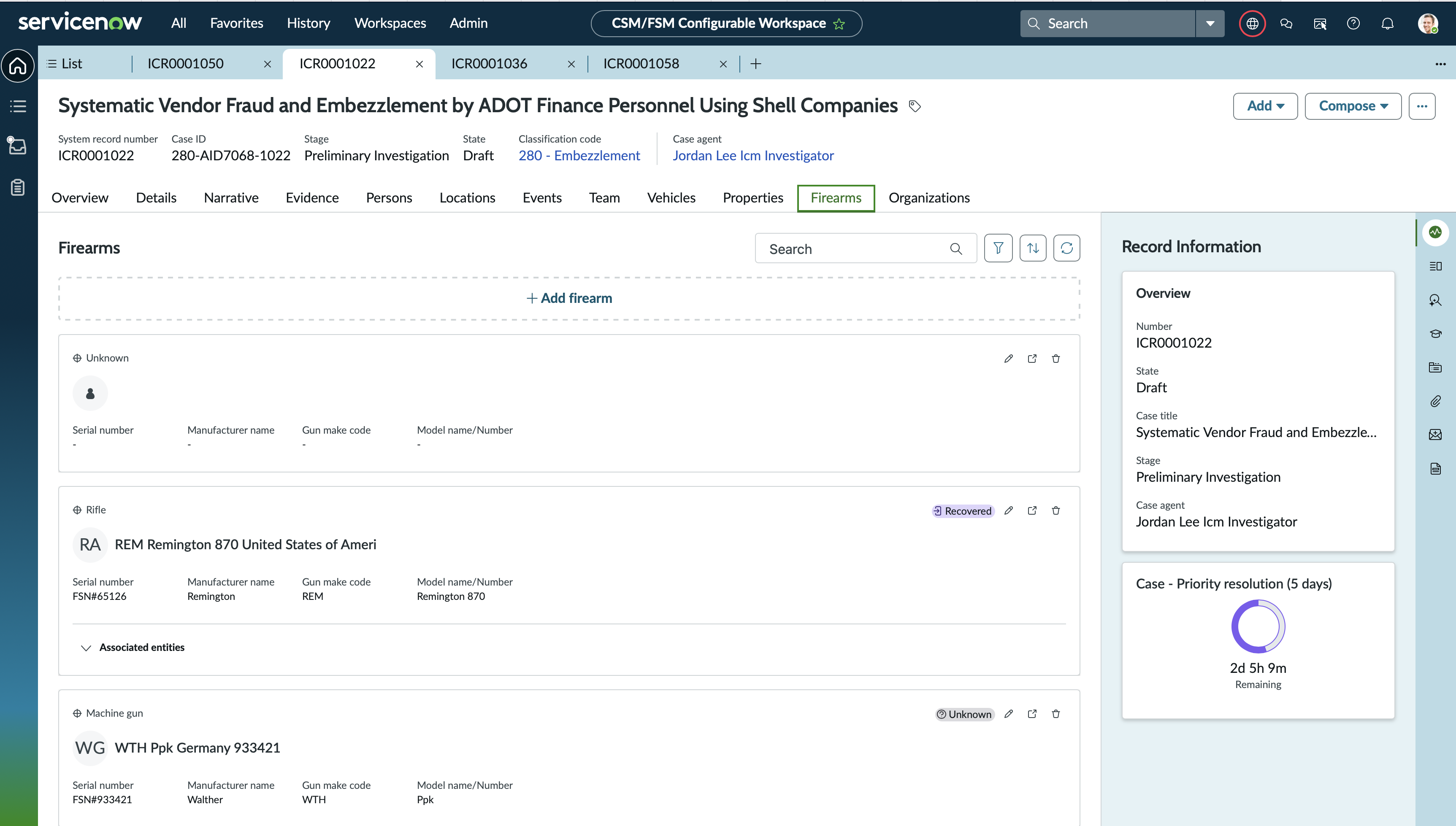Refresh the Firearms list
This screenshot has width=1456, height=826.
pyautogui.click(x=1066, y=248)
